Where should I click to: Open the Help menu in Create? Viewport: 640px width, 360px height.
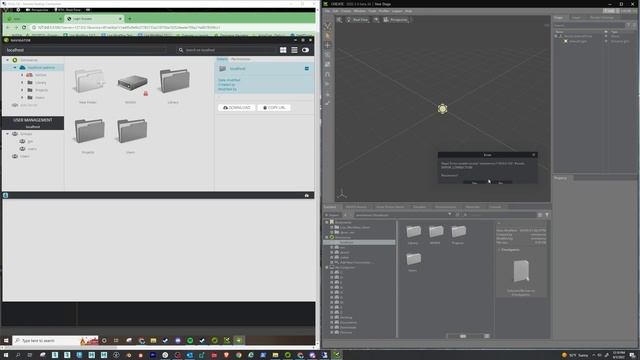coord(409,11)
